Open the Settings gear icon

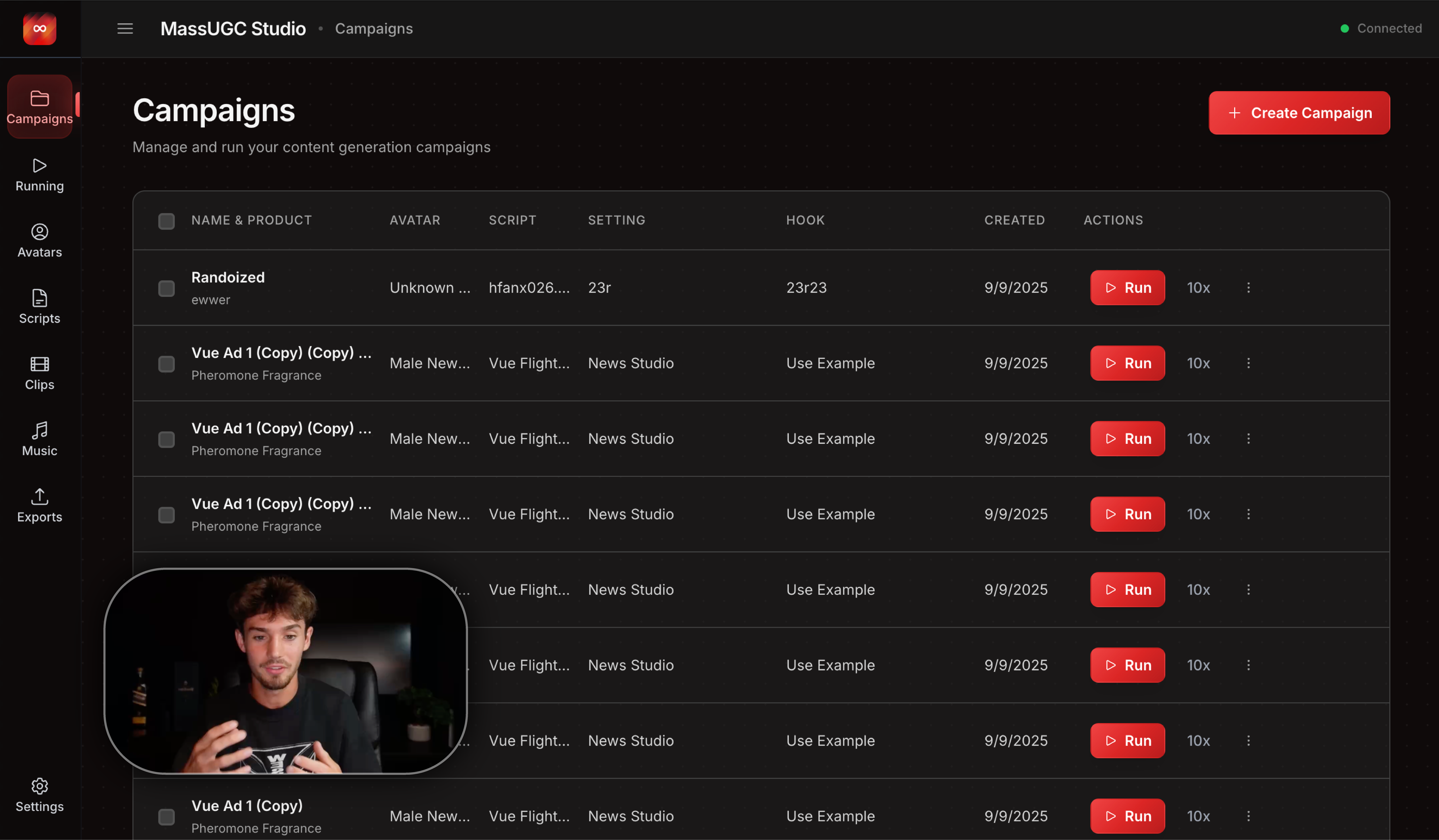(39, 795)
